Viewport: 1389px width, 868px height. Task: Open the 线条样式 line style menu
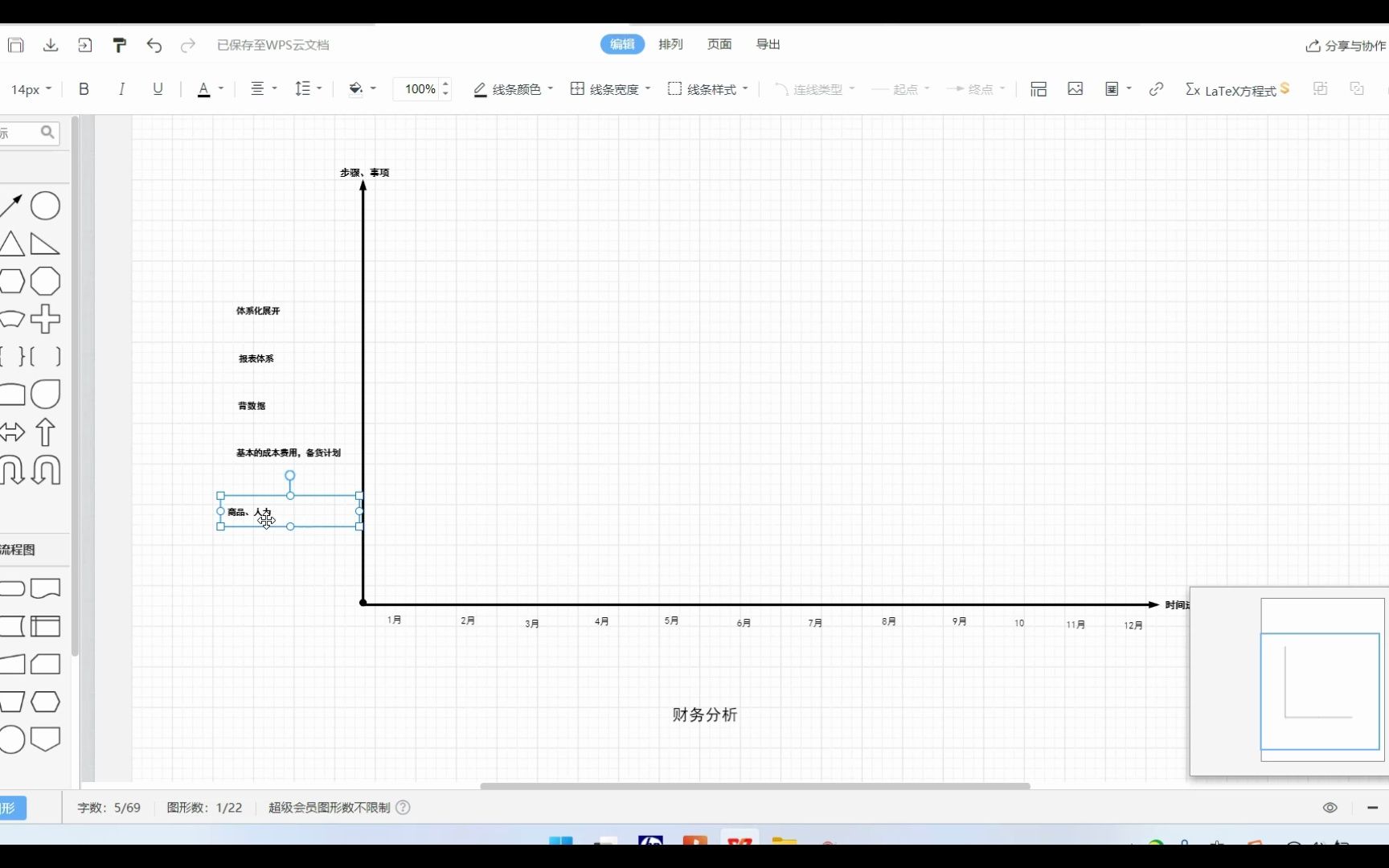707,89
